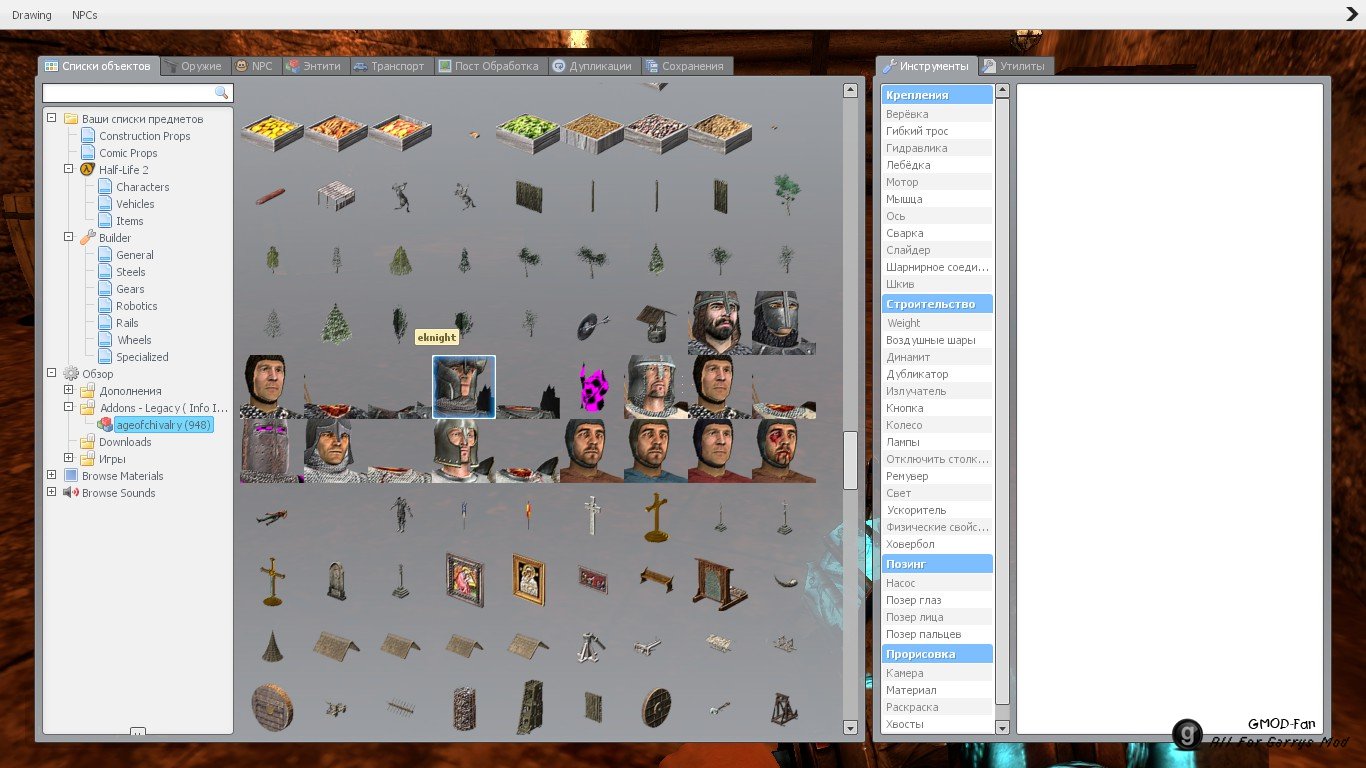Select the Лебёдка tool
1366x768 pixels.
(x=937, y=165)
